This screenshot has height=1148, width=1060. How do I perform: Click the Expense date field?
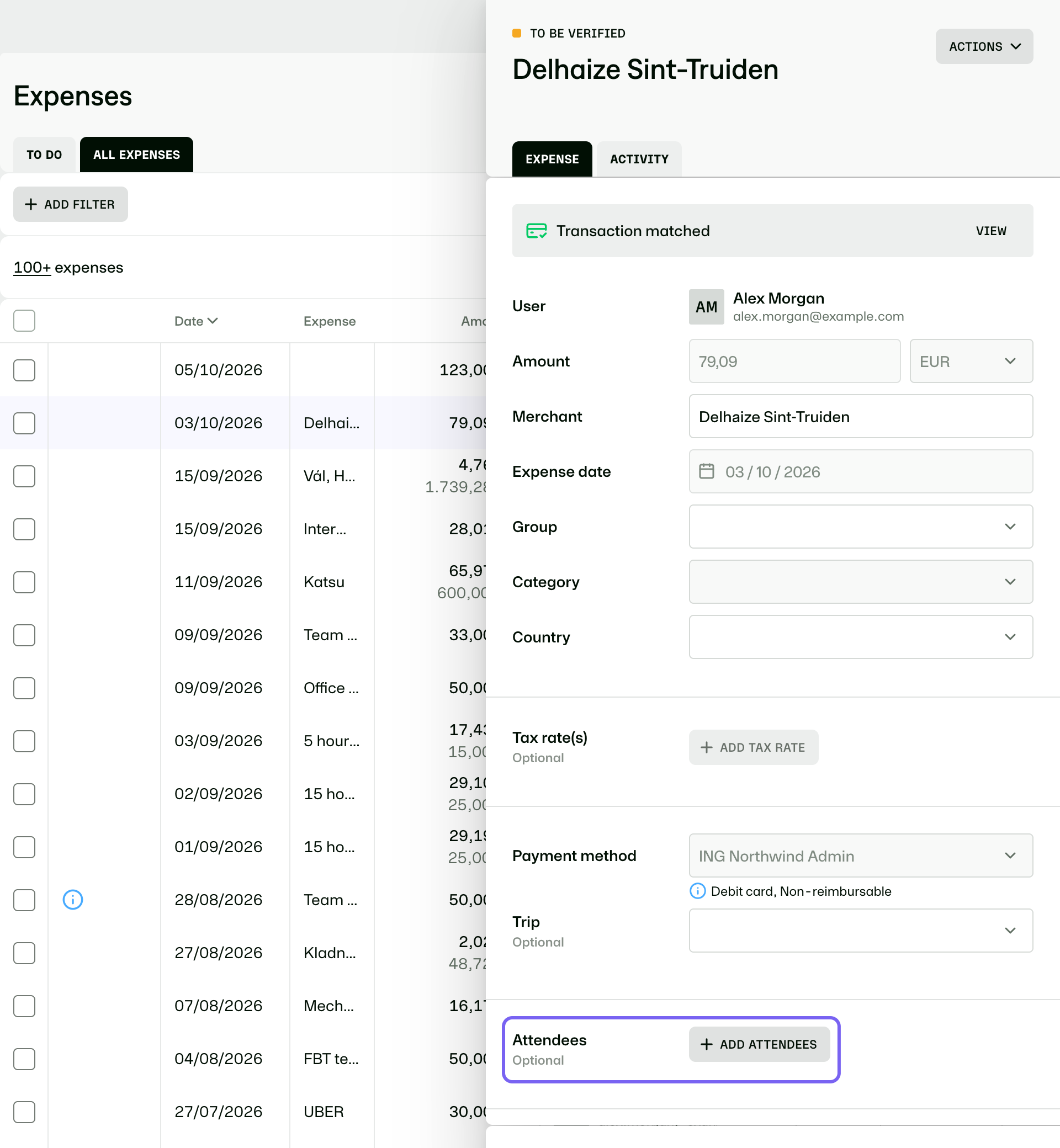(x=860, y=471)
